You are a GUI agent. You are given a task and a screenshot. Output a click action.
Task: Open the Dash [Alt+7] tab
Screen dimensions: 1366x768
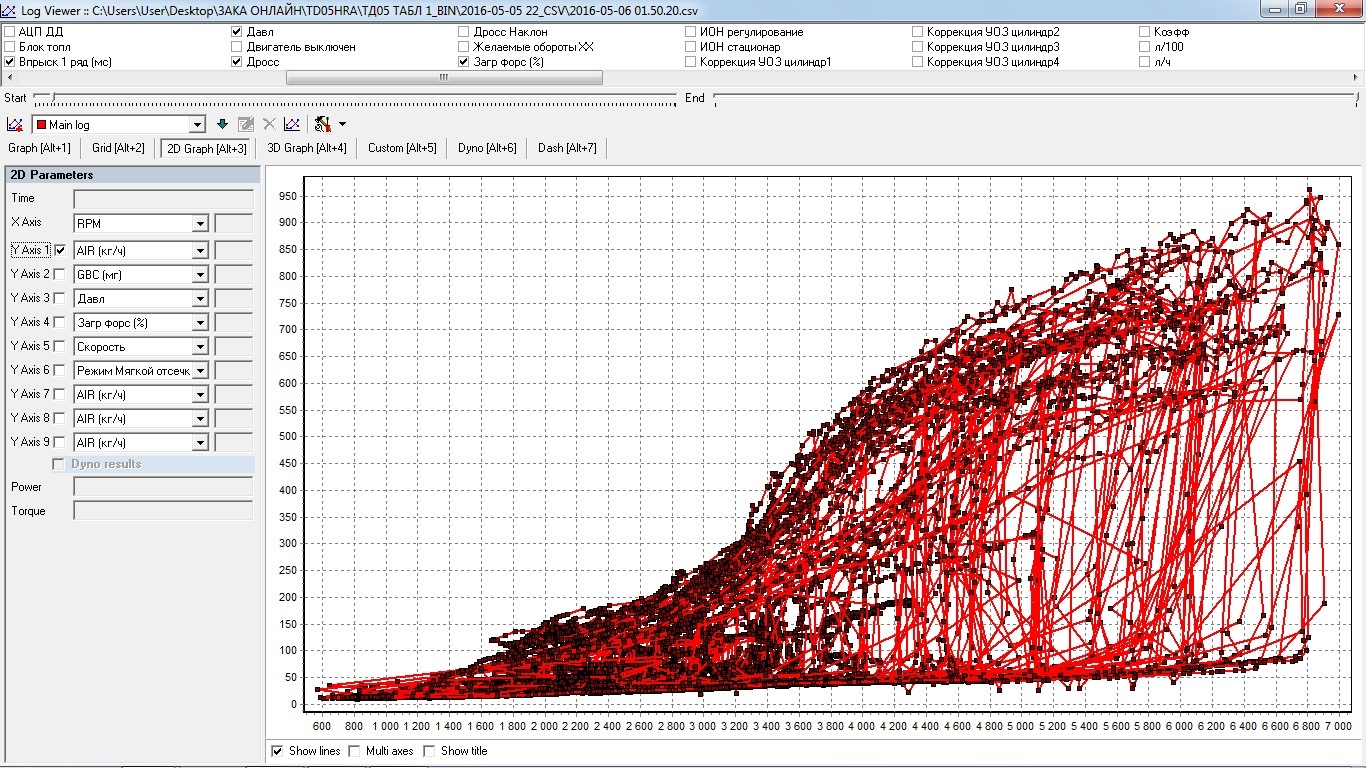click(x=567, y=148)
